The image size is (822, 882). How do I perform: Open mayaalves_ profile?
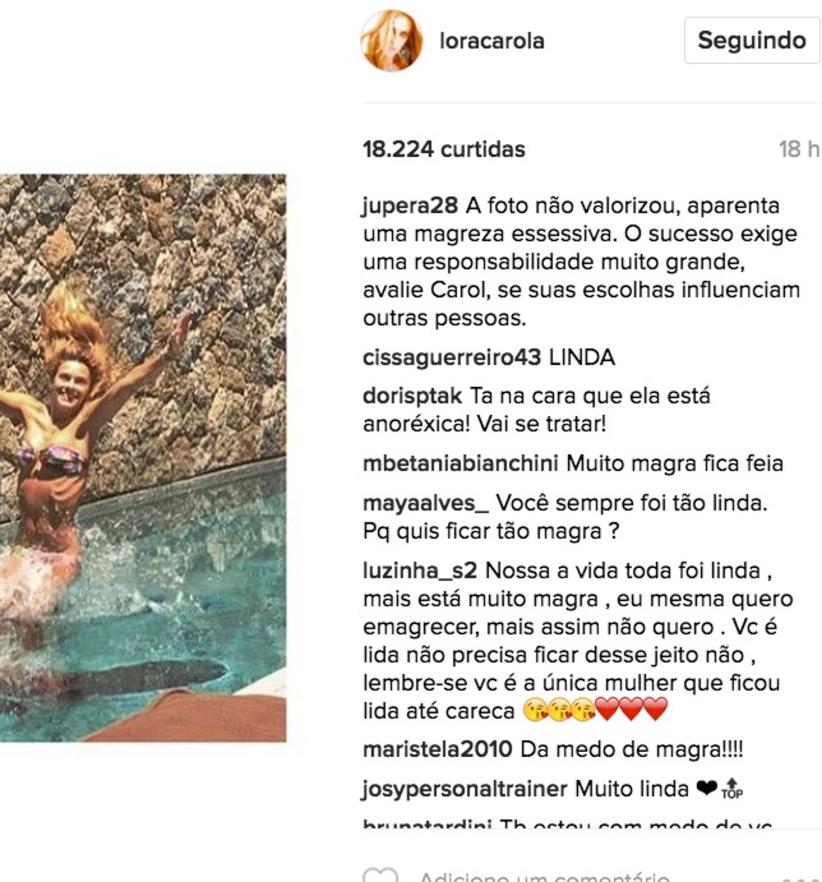coord(426,503)
